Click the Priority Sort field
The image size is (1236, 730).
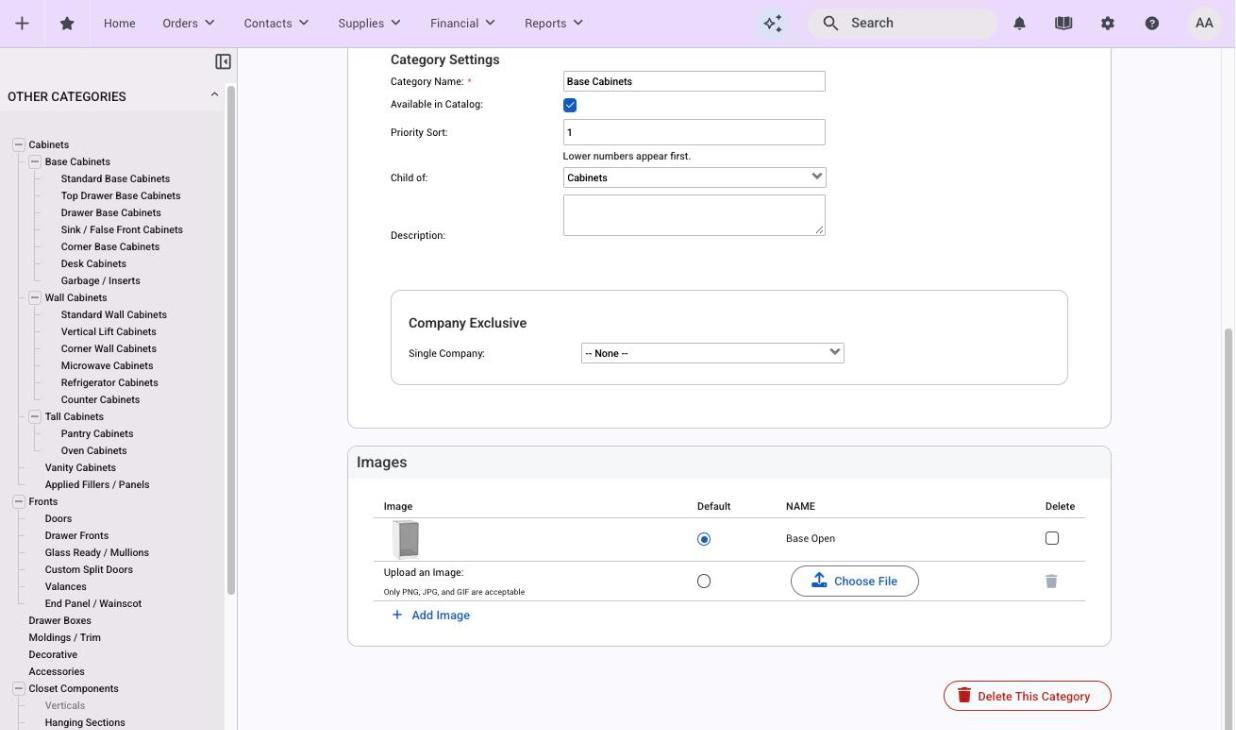(x=694, y=132)
